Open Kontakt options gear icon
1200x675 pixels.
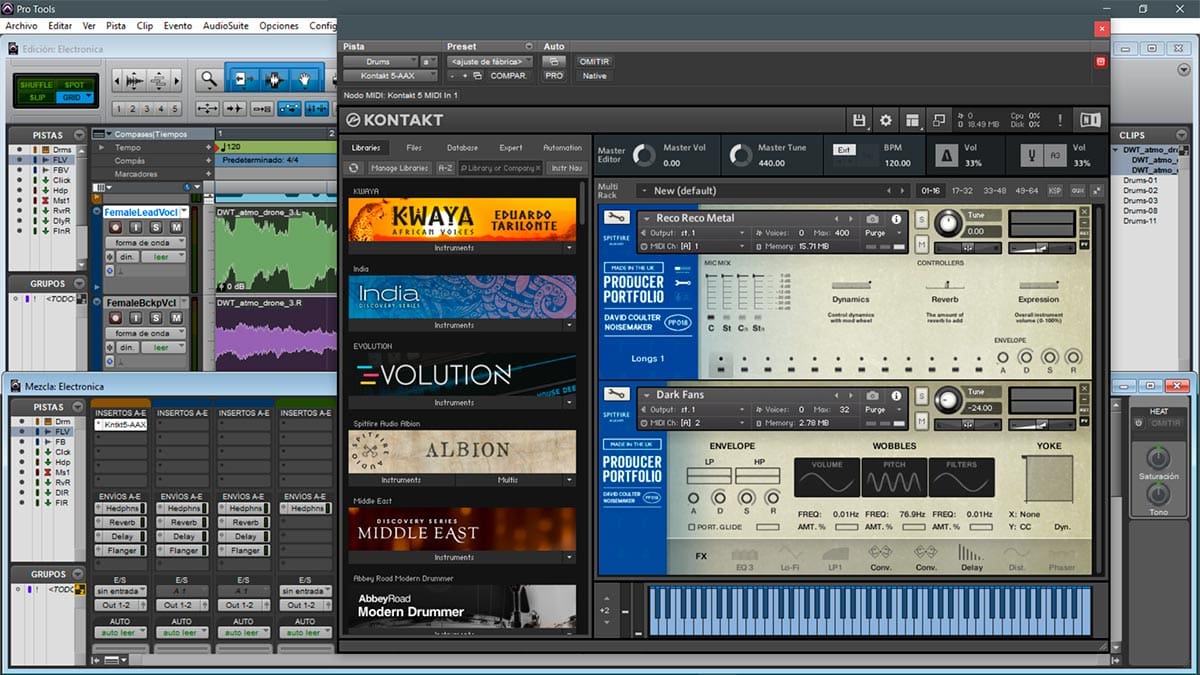885,120
